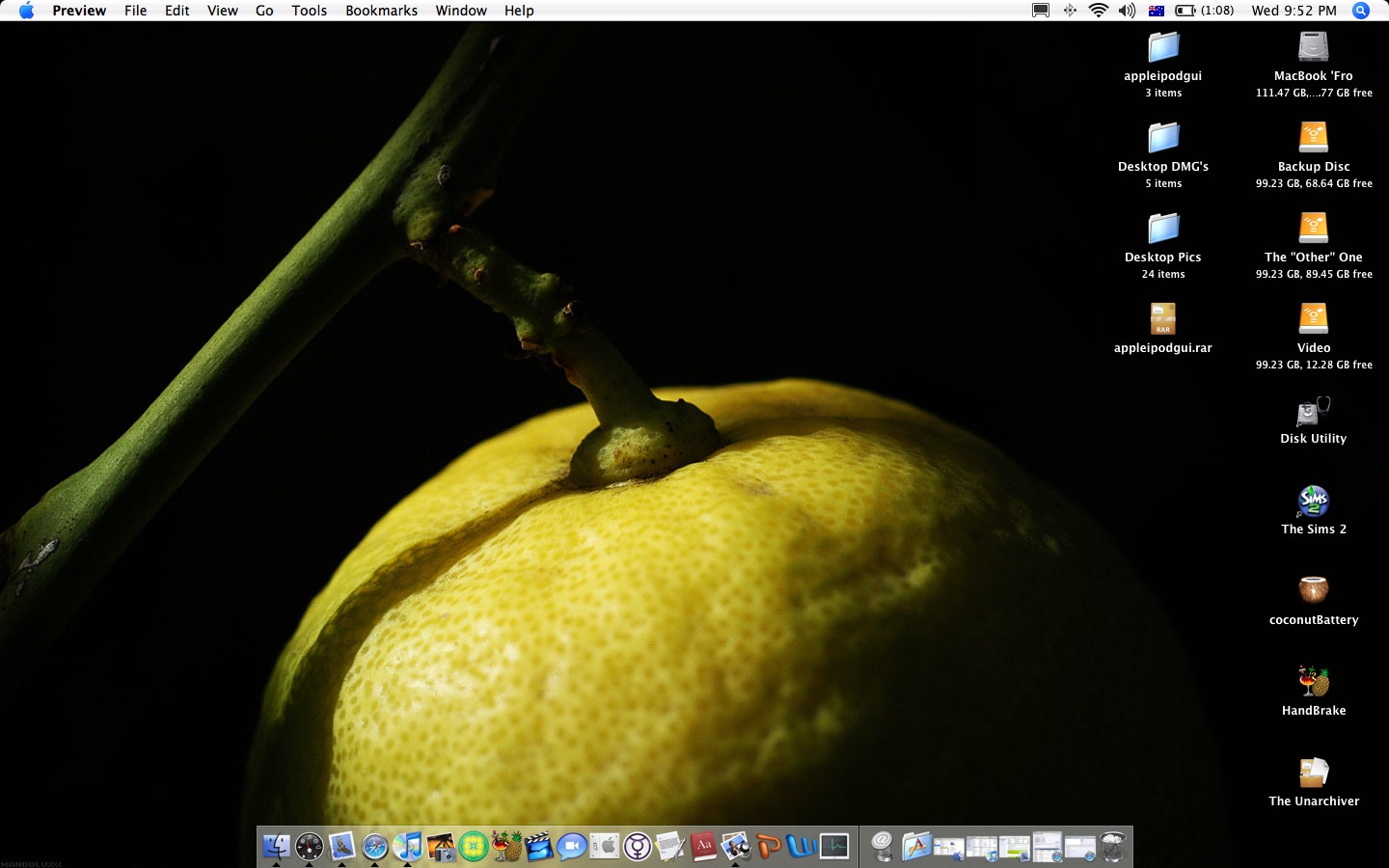Launch iPhoto from the Dock
The image size is (1389, 868).
441,847
